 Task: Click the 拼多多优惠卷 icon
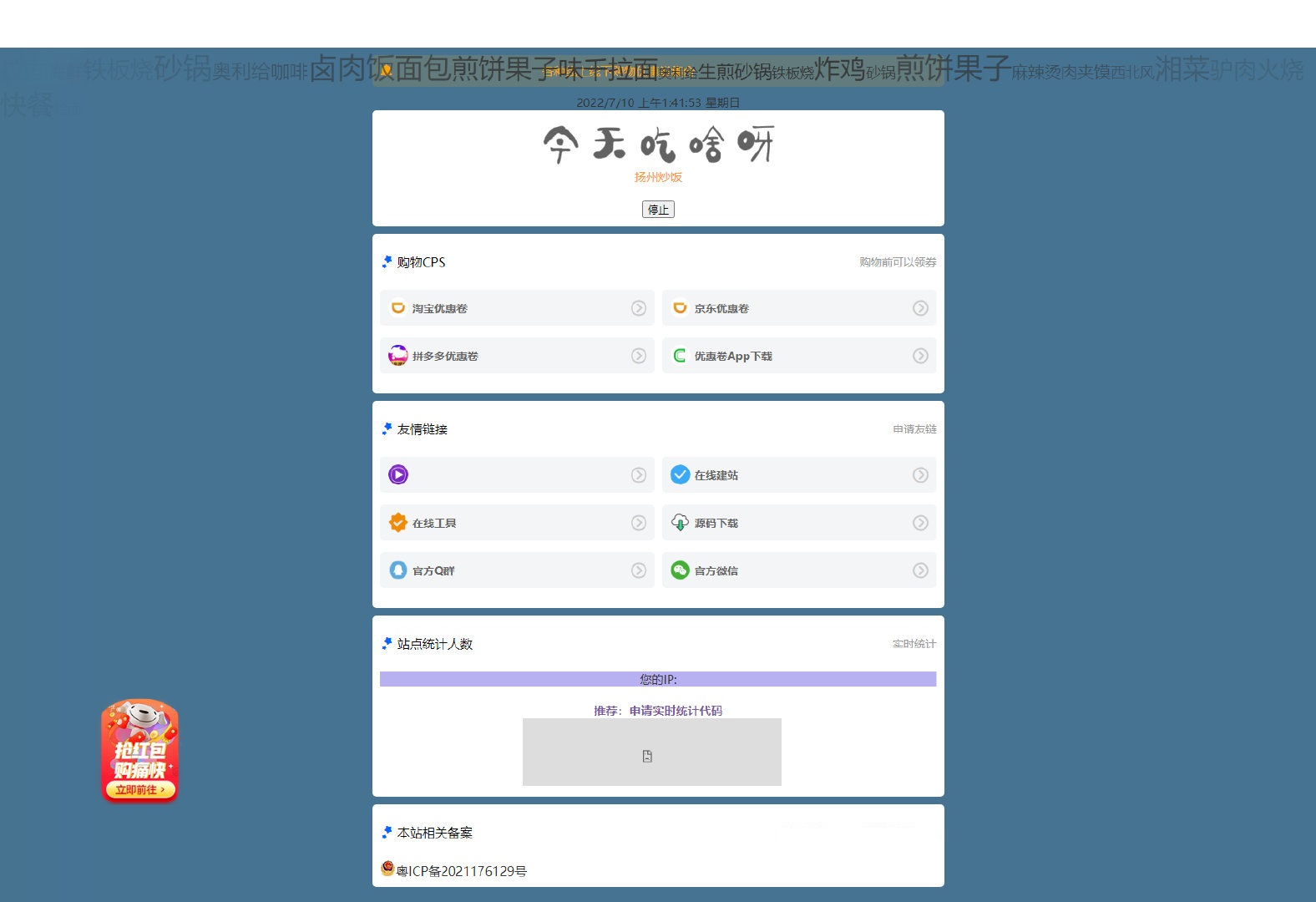click(x=398, y=356)
